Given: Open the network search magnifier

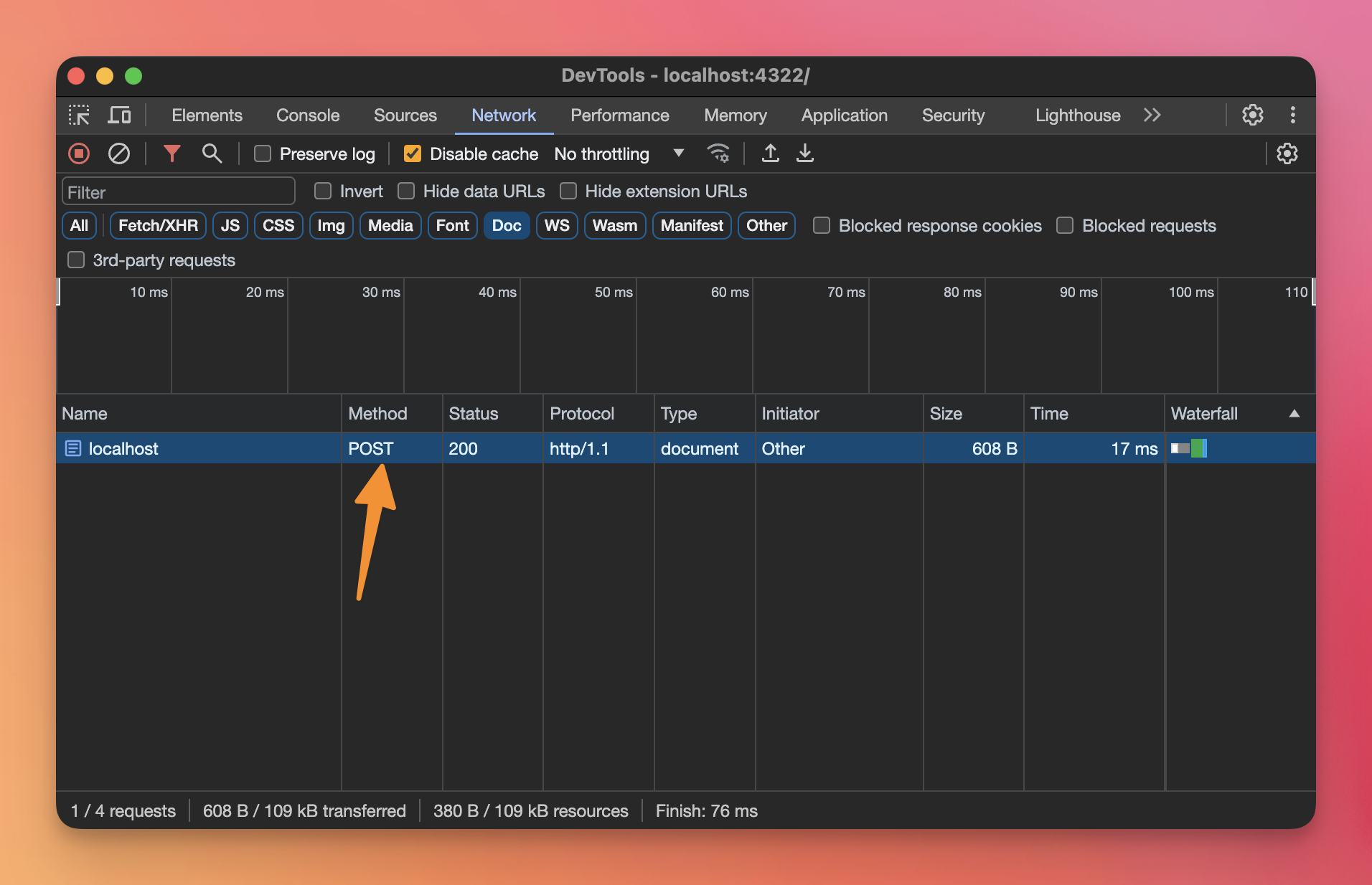Looking at the screenshot, I should (x=211, y=153).
